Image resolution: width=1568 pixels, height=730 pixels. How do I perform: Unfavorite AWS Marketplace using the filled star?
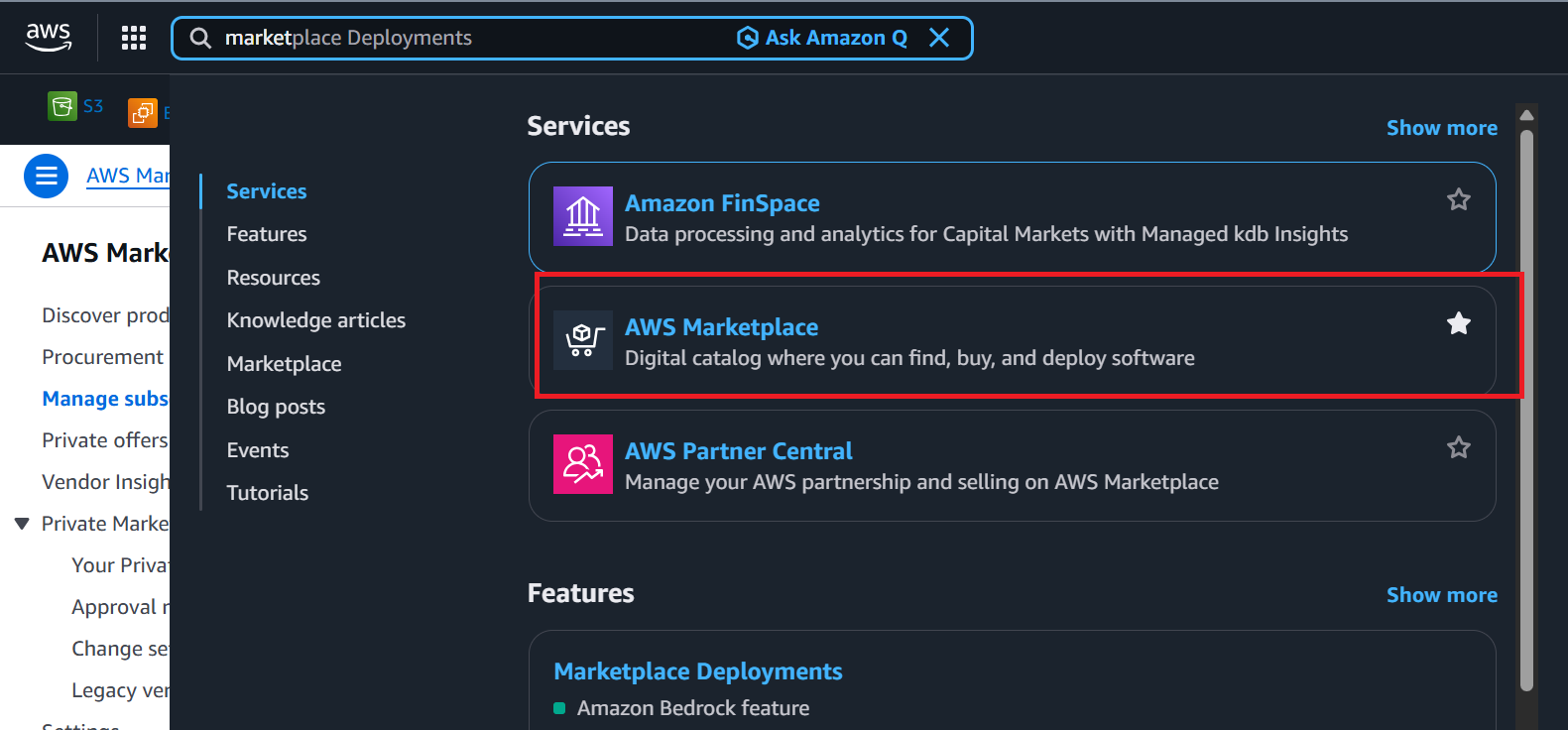tap(1458, 323)
